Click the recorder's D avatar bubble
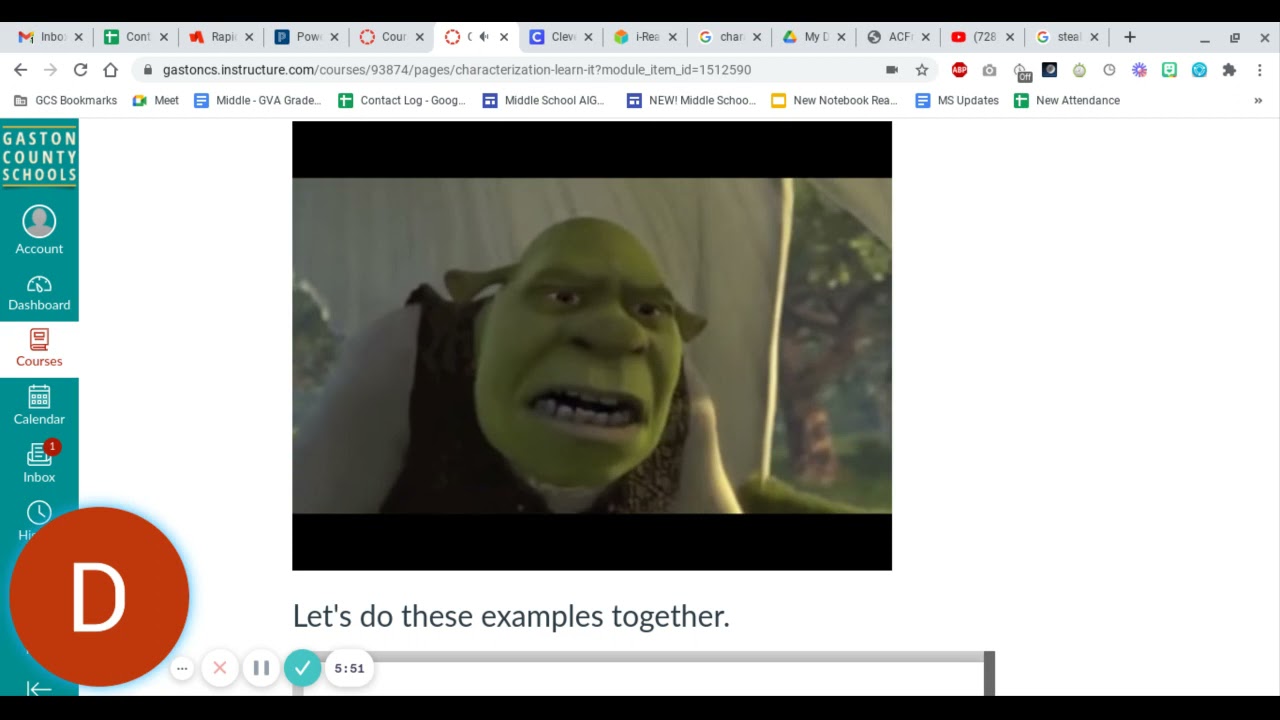Viewport: 1280px width, 720px height. (x=99, y=597)
